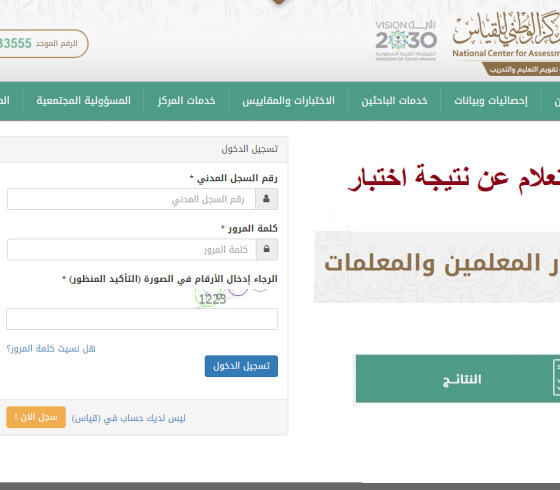Open the المسؤولية المجتمعية menu
The height and width of the screenshot is (490, 560).
click(x=83, y=101)
